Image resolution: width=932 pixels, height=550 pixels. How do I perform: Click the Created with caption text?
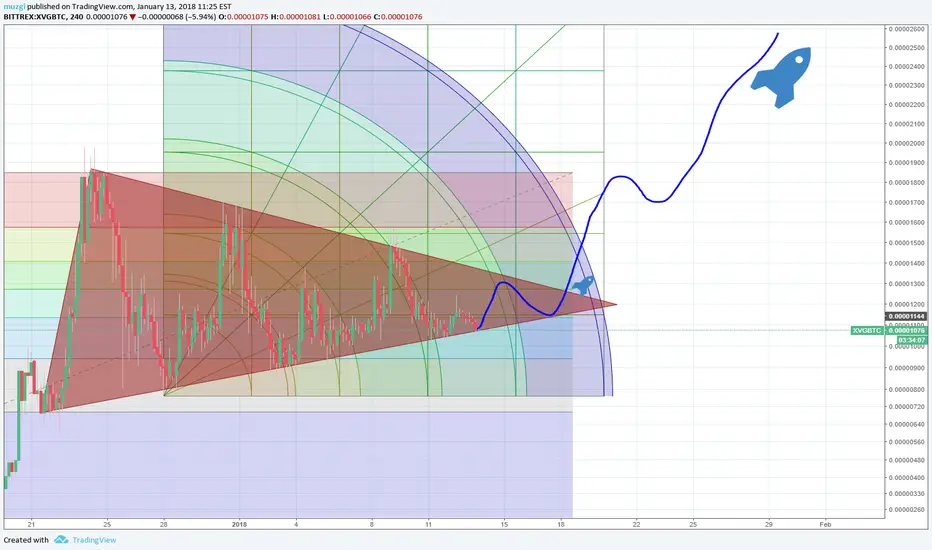pyautogui.click(x=26, y=540)
